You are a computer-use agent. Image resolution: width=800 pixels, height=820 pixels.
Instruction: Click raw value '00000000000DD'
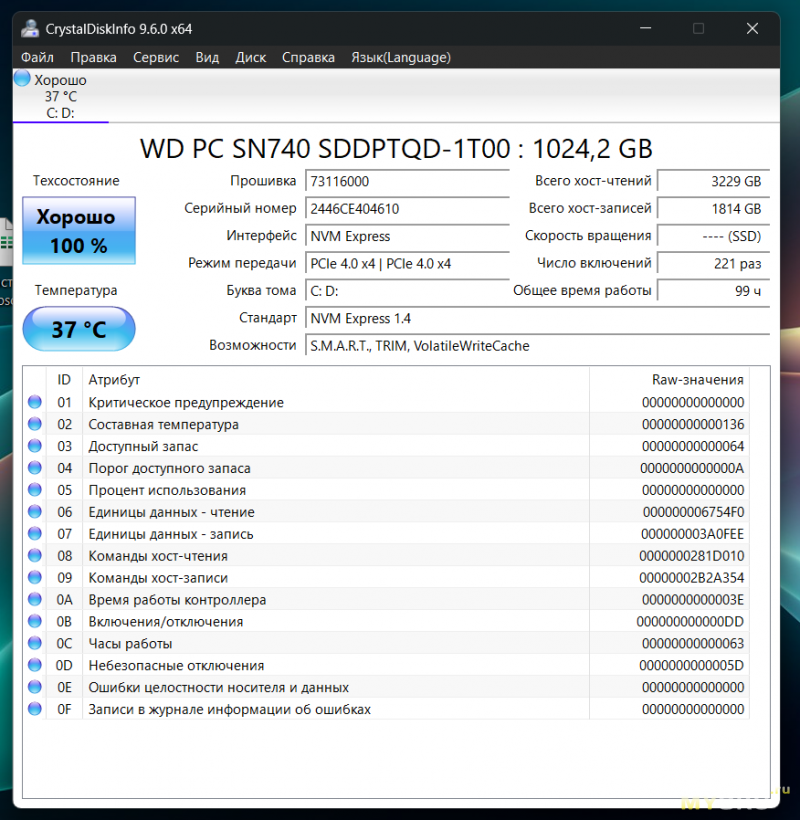[x=690, y=621]
